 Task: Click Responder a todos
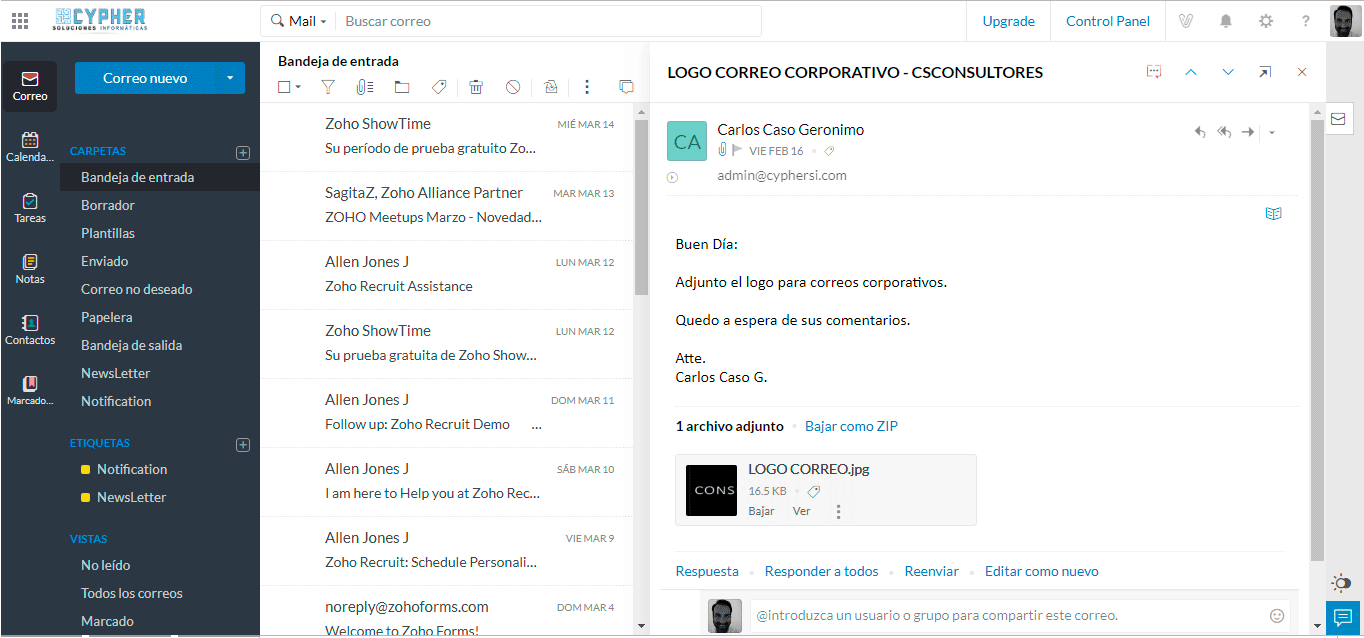(x=821, y=570)
